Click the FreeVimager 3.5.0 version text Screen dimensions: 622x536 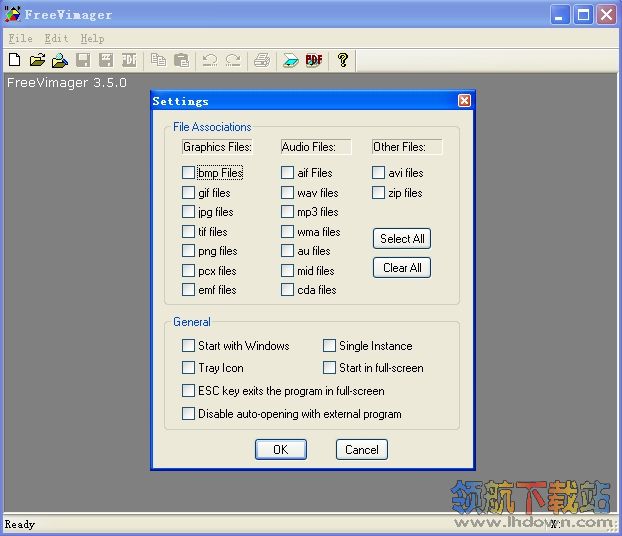point(67,83)
